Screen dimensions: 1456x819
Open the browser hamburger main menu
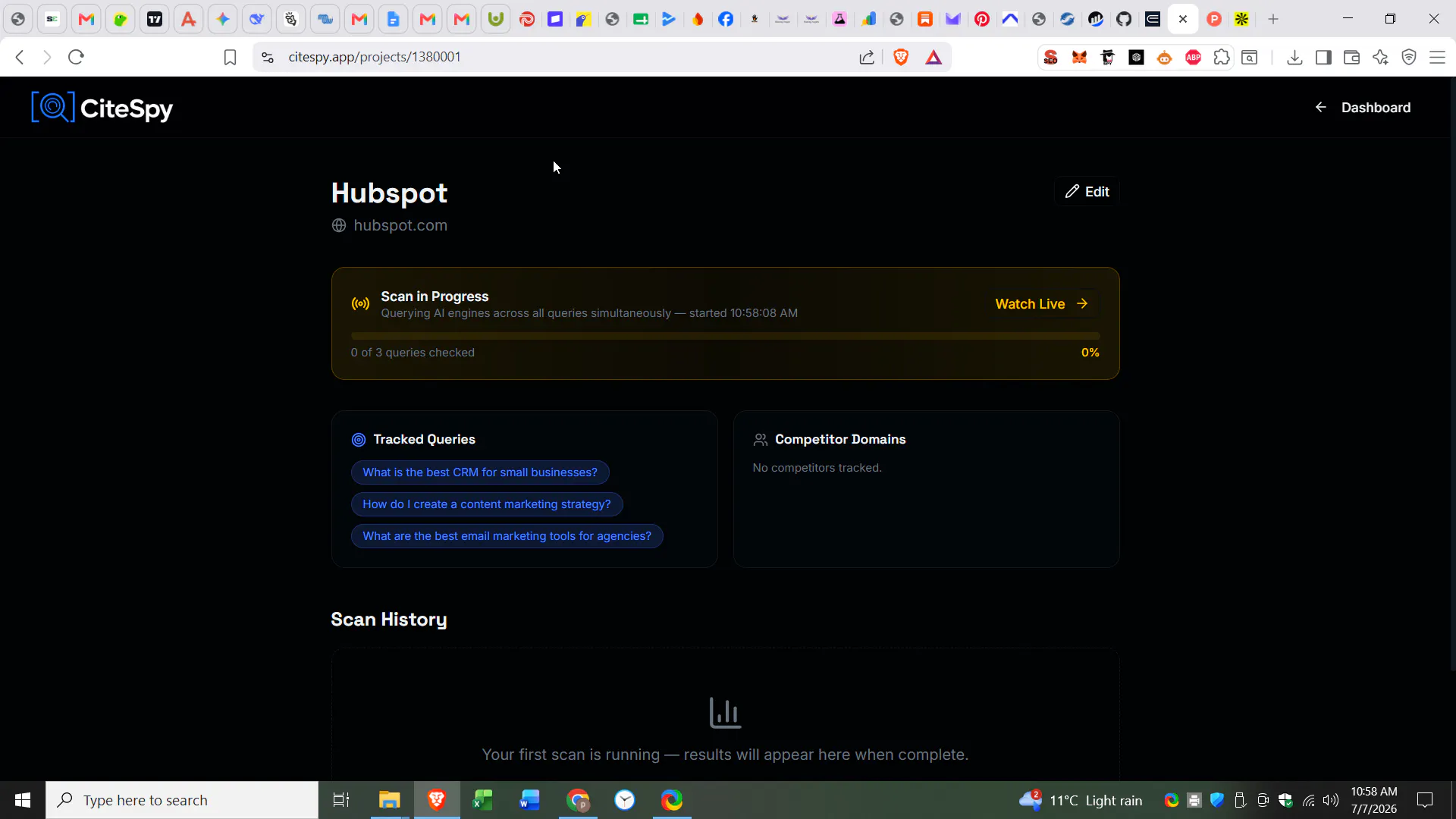pyautogui.click(x=1437, y=58)
